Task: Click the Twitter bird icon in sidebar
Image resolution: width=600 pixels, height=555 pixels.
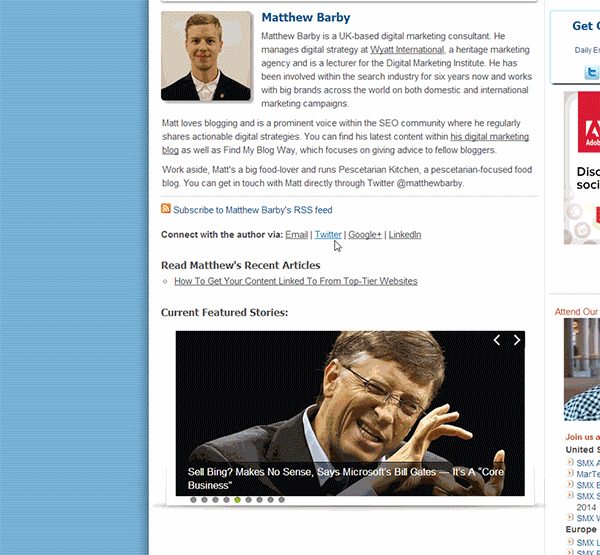Action: 592,72
